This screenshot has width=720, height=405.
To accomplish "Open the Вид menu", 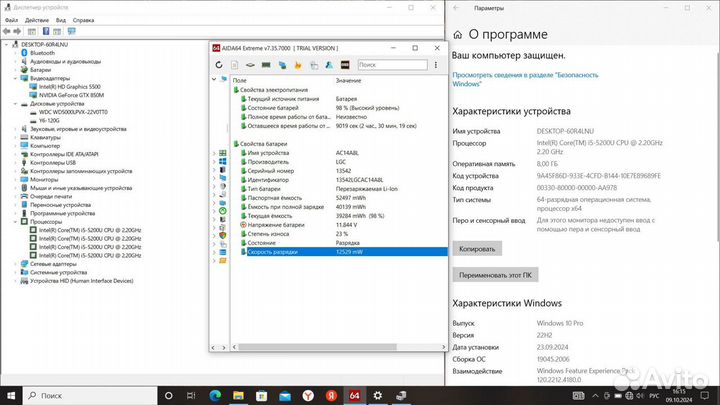I will [x=61, y=20].
